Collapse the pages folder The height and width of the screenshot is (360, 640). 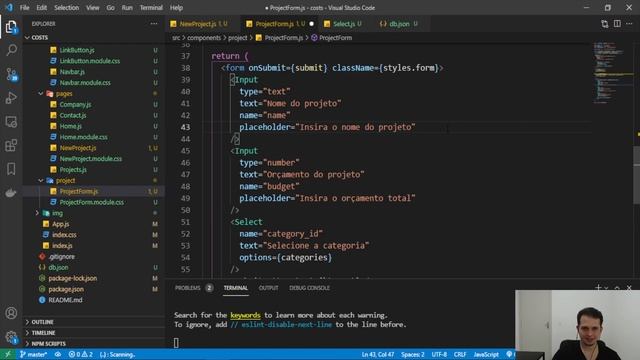click(x=41, y=93)
